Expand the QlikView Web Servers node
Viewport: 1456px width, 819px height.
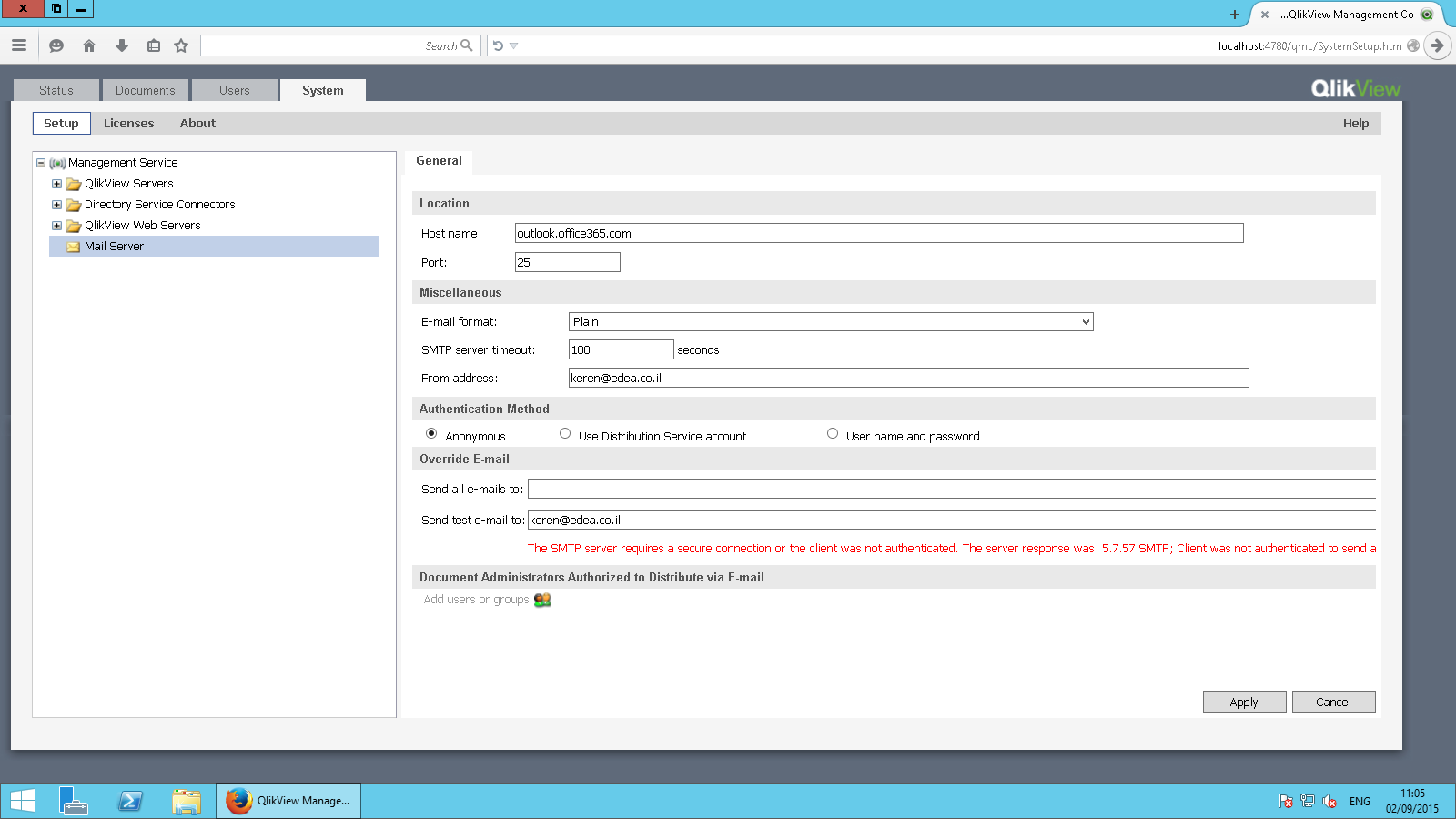[x=56, y=226]
